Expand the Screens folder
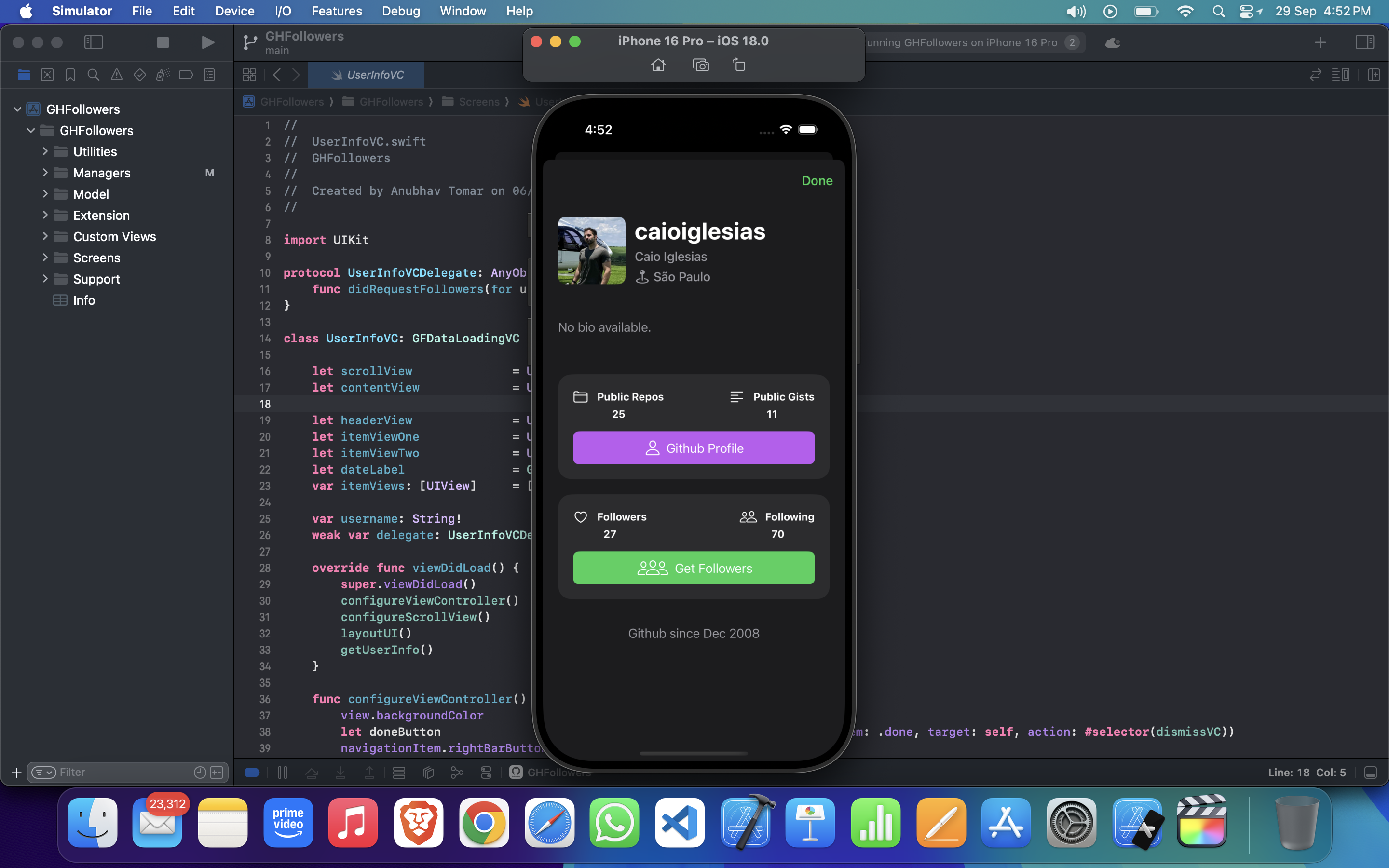Image resolution: width=1389 pixels, height=868 pixels. (x=45, y=258)
